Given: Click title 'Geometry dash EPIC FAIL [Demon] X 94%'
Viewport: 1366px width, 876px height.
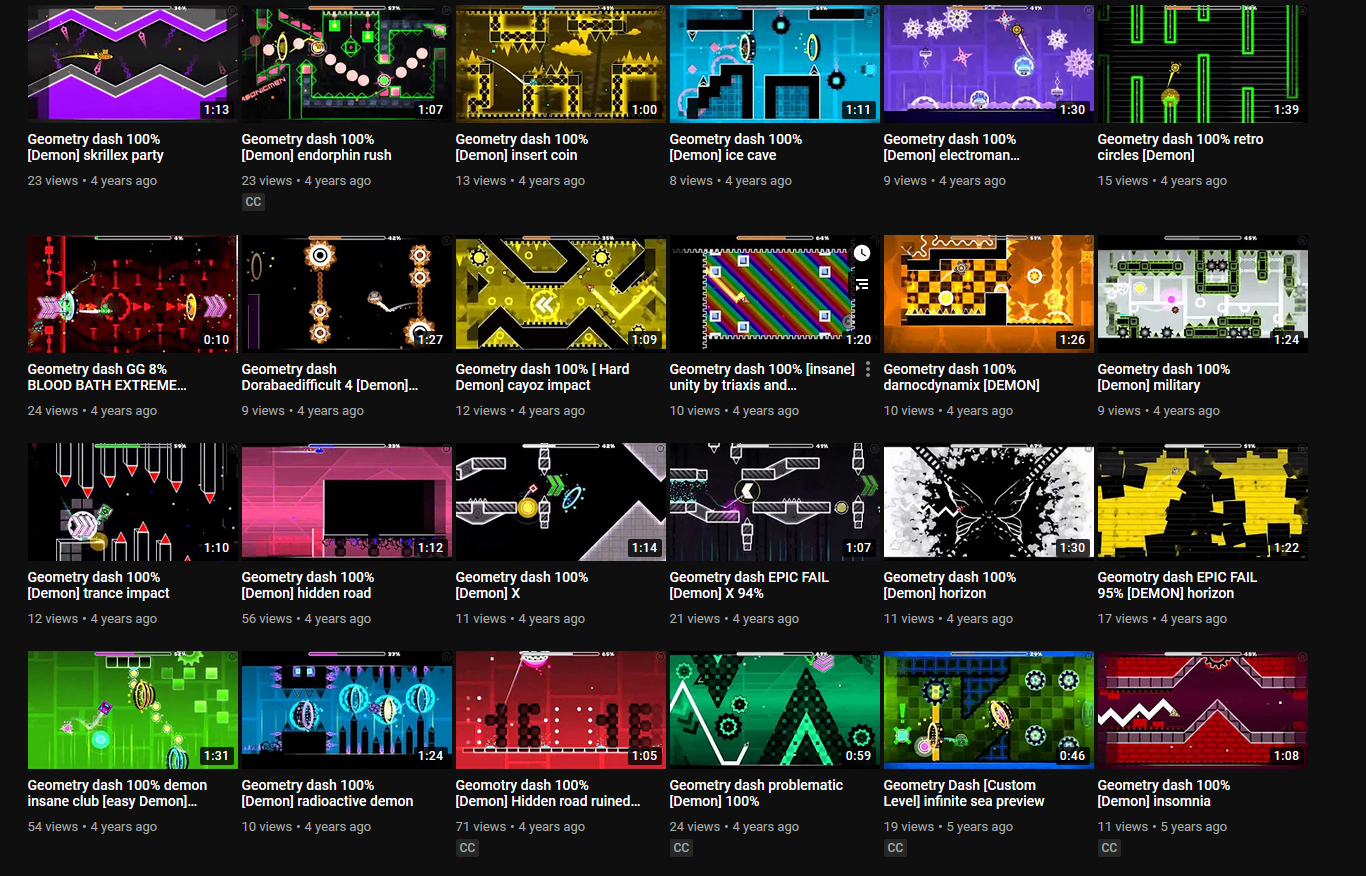Looking at the screenshot, I should tap(749, 585).
